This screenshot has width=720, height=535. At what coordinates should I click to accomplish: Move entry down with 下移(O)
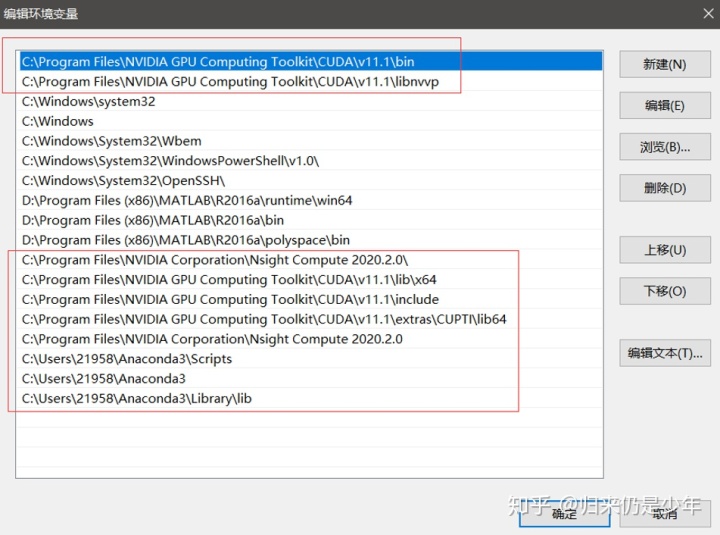[x=664, y=291]
